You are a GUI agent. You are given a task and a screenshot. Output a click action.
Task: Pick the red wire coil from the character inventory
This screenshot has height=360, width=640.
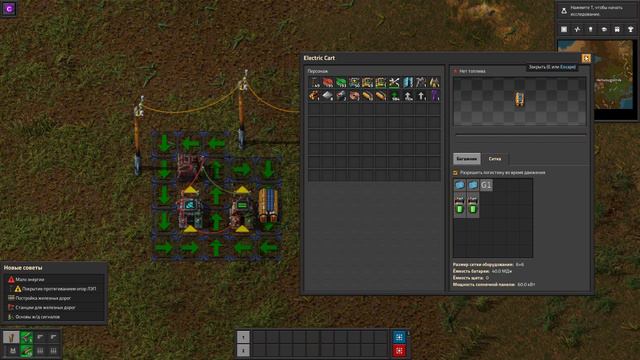[x=327, y=82]
